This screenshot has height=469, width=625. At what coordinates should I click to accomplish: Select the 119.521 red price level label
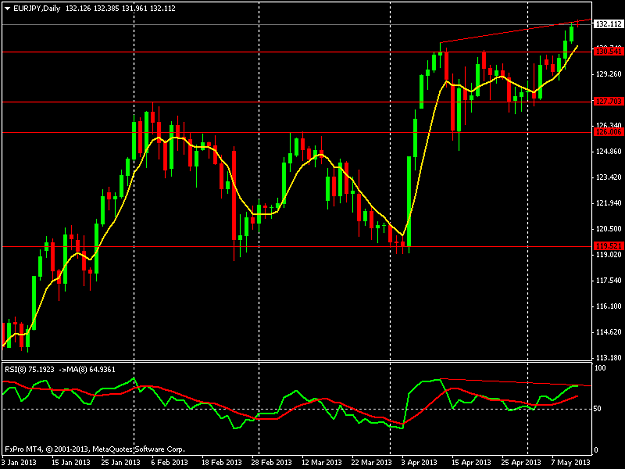coord(608,246)
